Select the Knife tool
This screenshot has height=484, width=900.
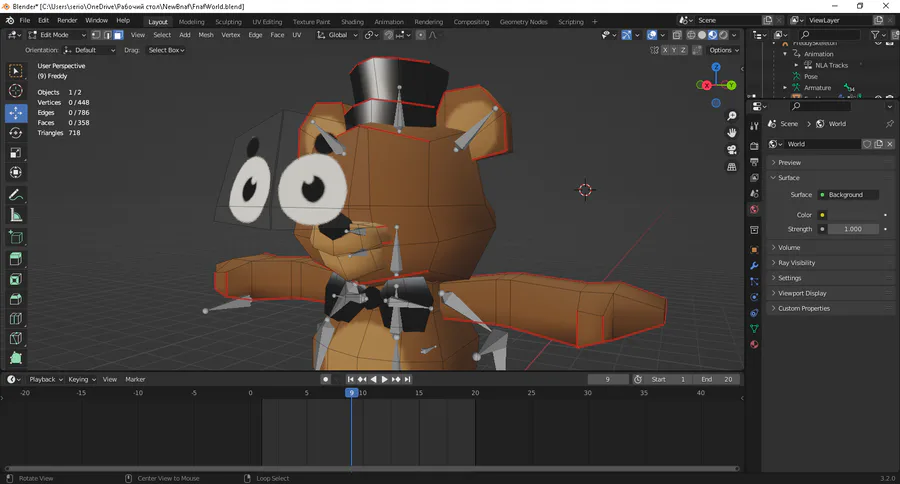point(16,338)
